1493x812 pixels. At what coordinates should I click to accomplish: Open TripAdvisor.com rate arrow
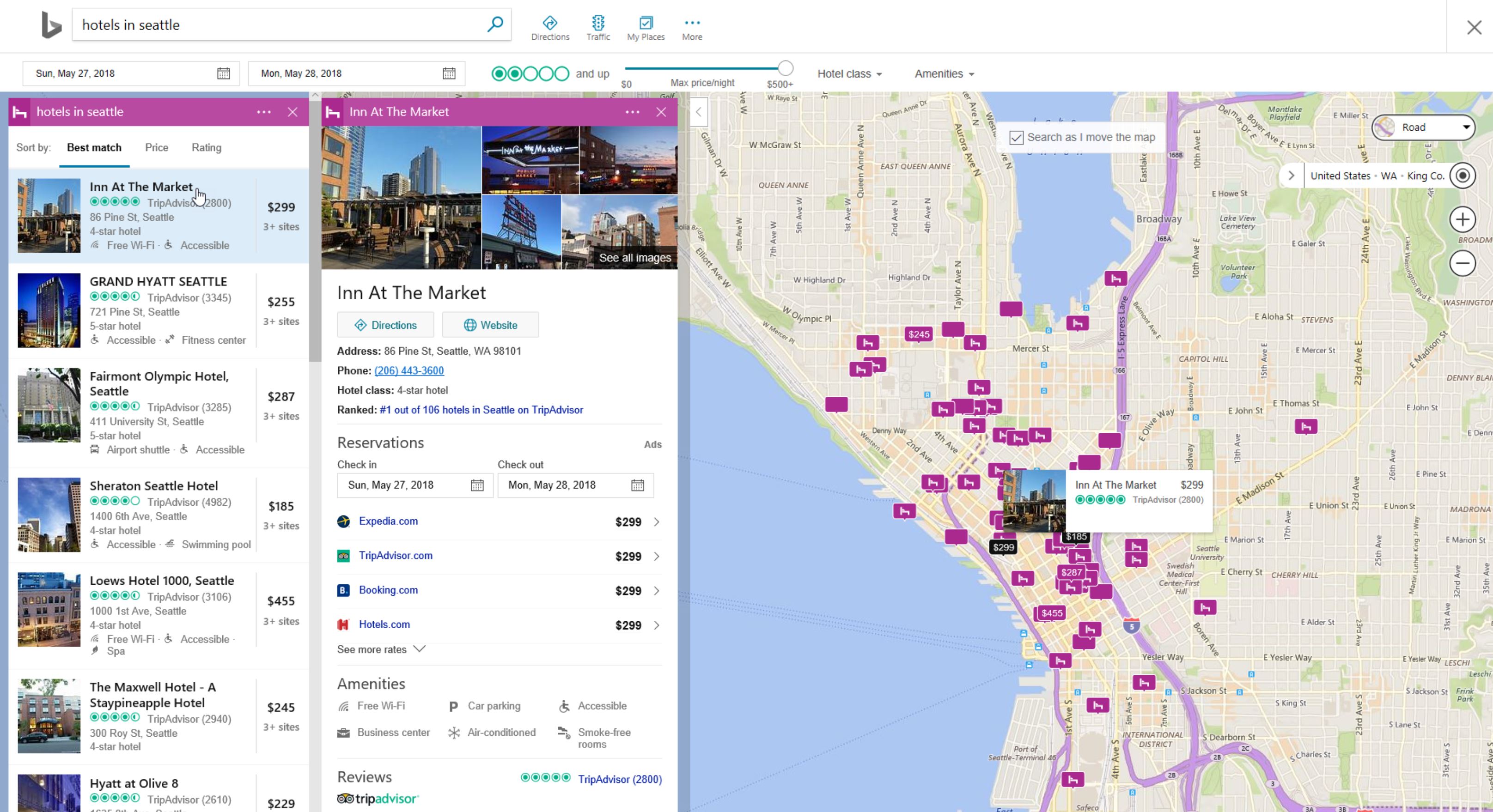[657, 556]
